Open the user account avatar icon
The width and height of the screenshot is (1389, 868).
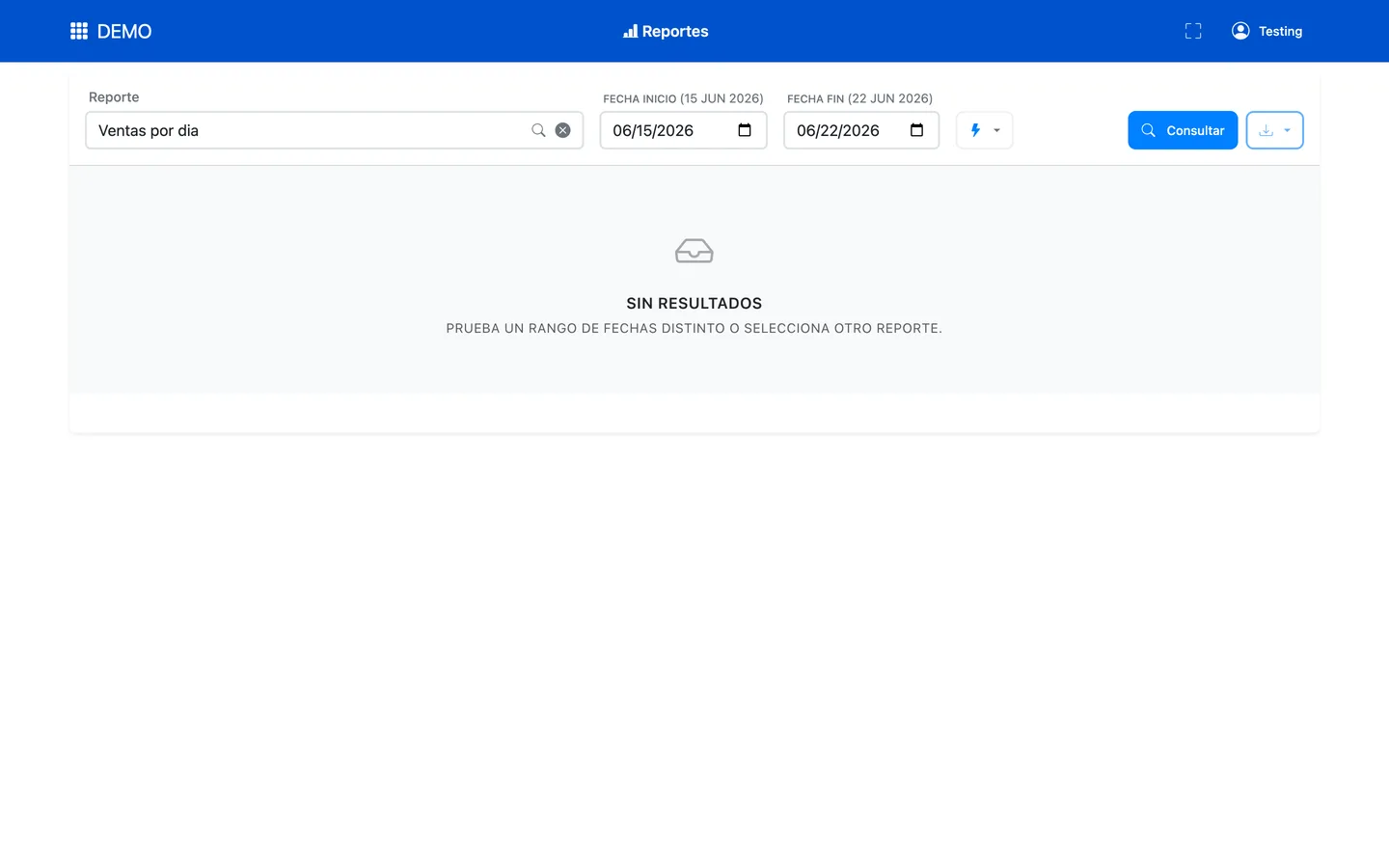click(1240, 31)
